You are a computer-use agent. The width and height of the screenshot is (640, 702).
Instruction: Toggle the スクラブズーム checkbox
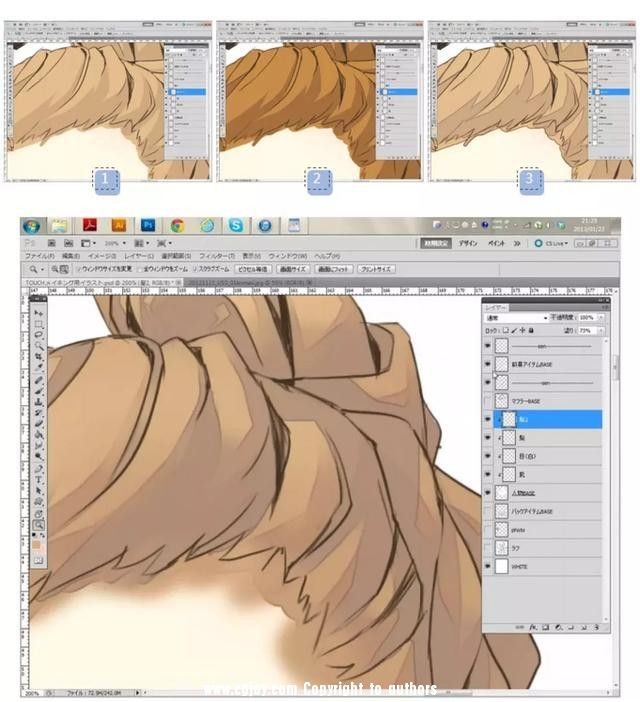[x=196, y=269]
